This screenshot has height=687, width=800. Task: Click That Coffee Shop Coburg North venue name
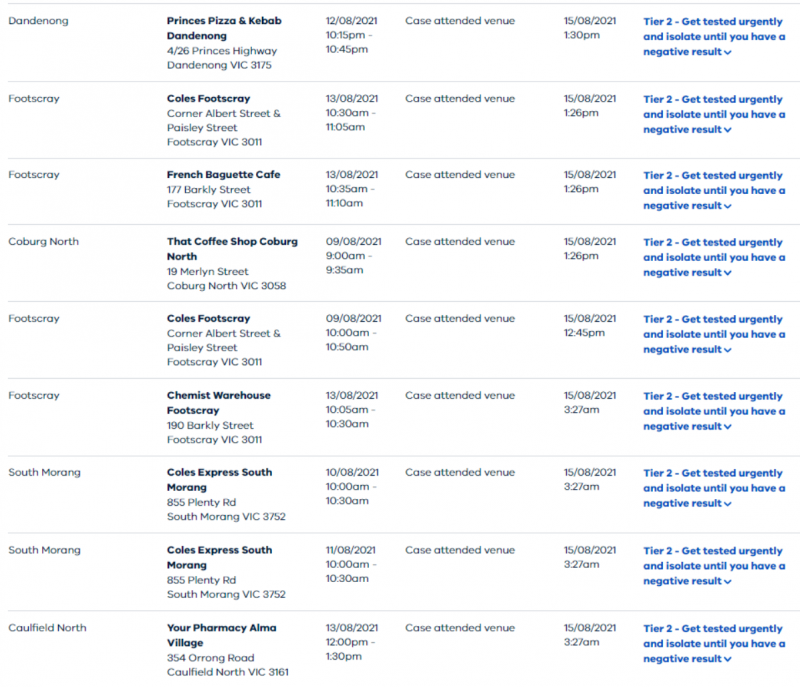click(x=231, y=249)
